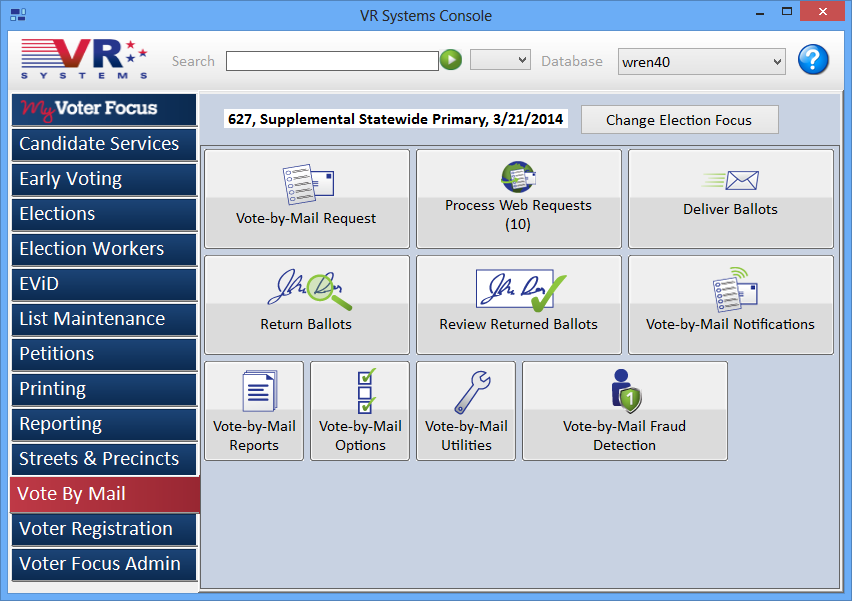The width and height of the screenshot is (852, 601).
Task: Select the Vote By Mail module
Action: coord(105,494)
